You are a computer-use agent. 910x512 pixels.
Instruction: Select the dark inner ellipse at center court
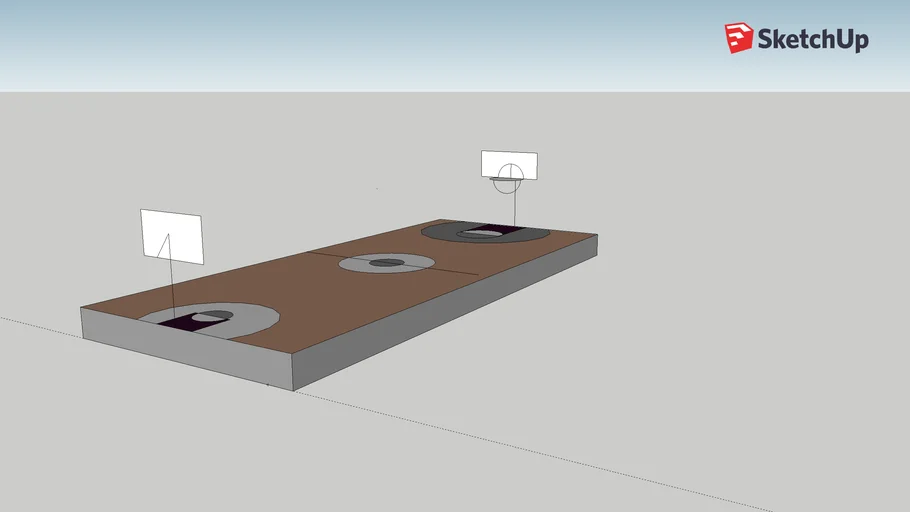pos(387,263)
